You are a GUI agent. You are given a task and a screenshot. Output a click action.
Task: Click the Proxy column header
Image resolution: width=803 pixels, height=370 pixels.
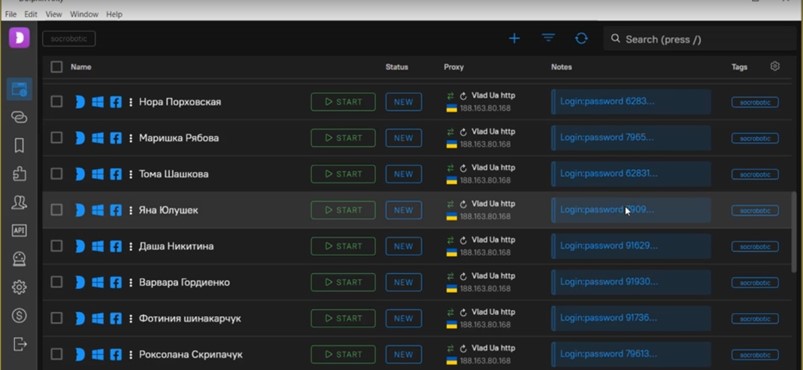(454, 67)
